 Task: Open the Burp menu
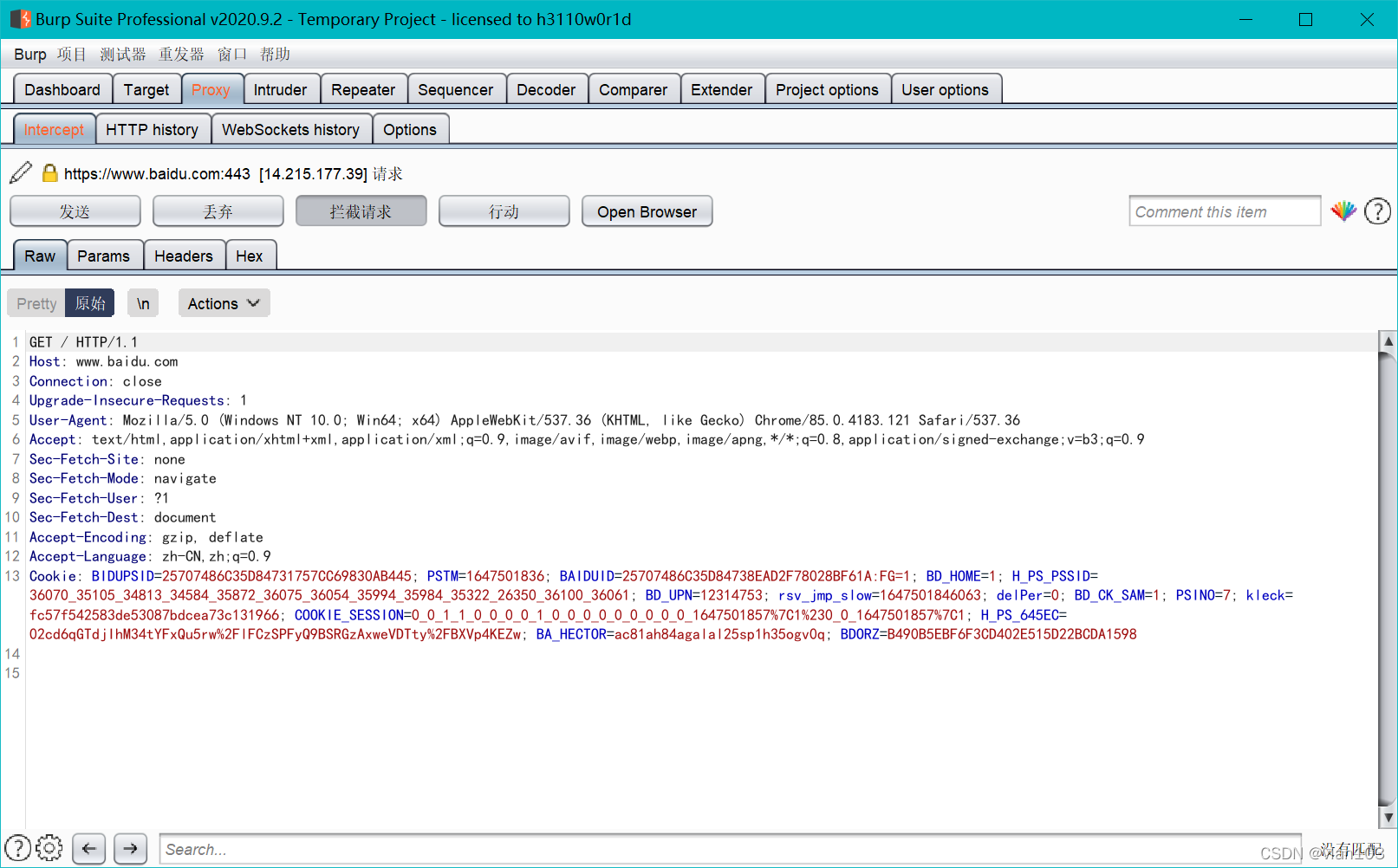click(30, 55)
